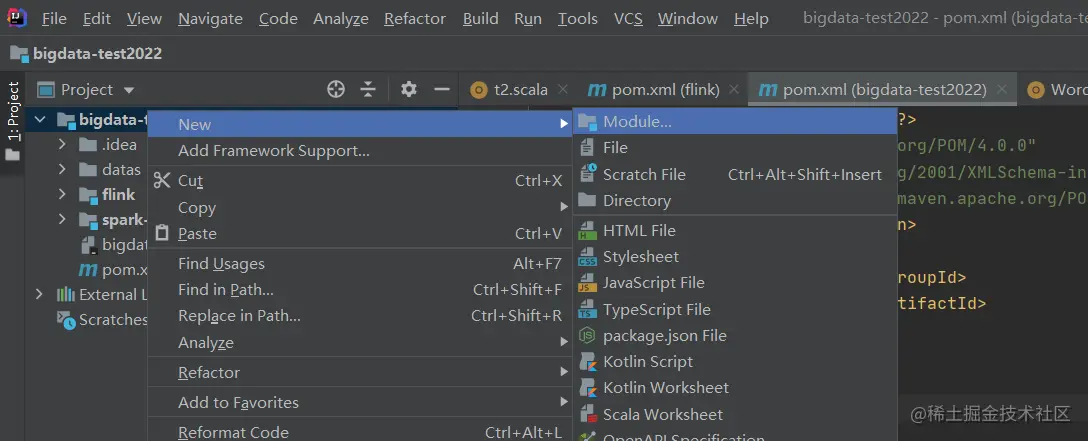This screenshot has height=441, width=1088.
Task: Expand the spark module node
Action: pos(62,219)
